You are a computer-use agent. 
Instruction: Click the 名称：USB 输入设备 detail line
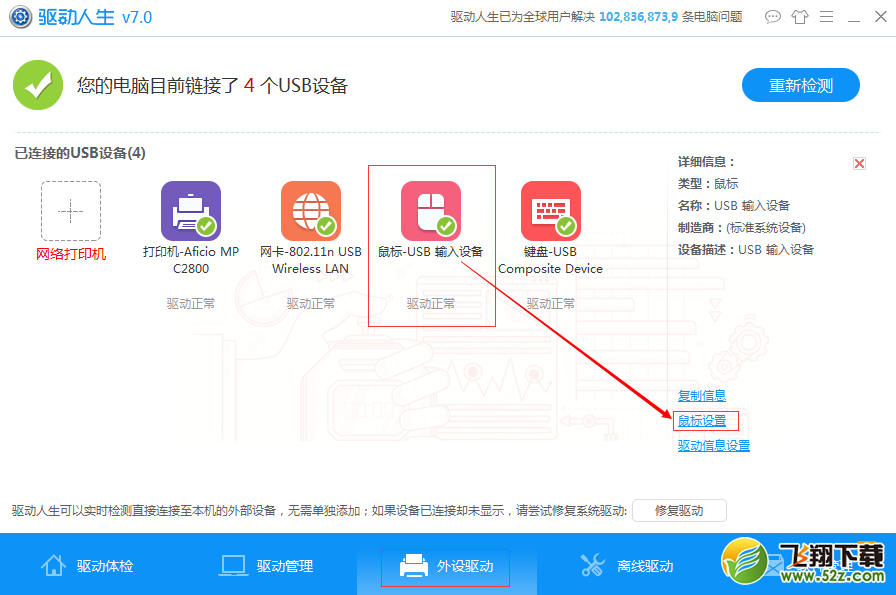coord(734,206)
